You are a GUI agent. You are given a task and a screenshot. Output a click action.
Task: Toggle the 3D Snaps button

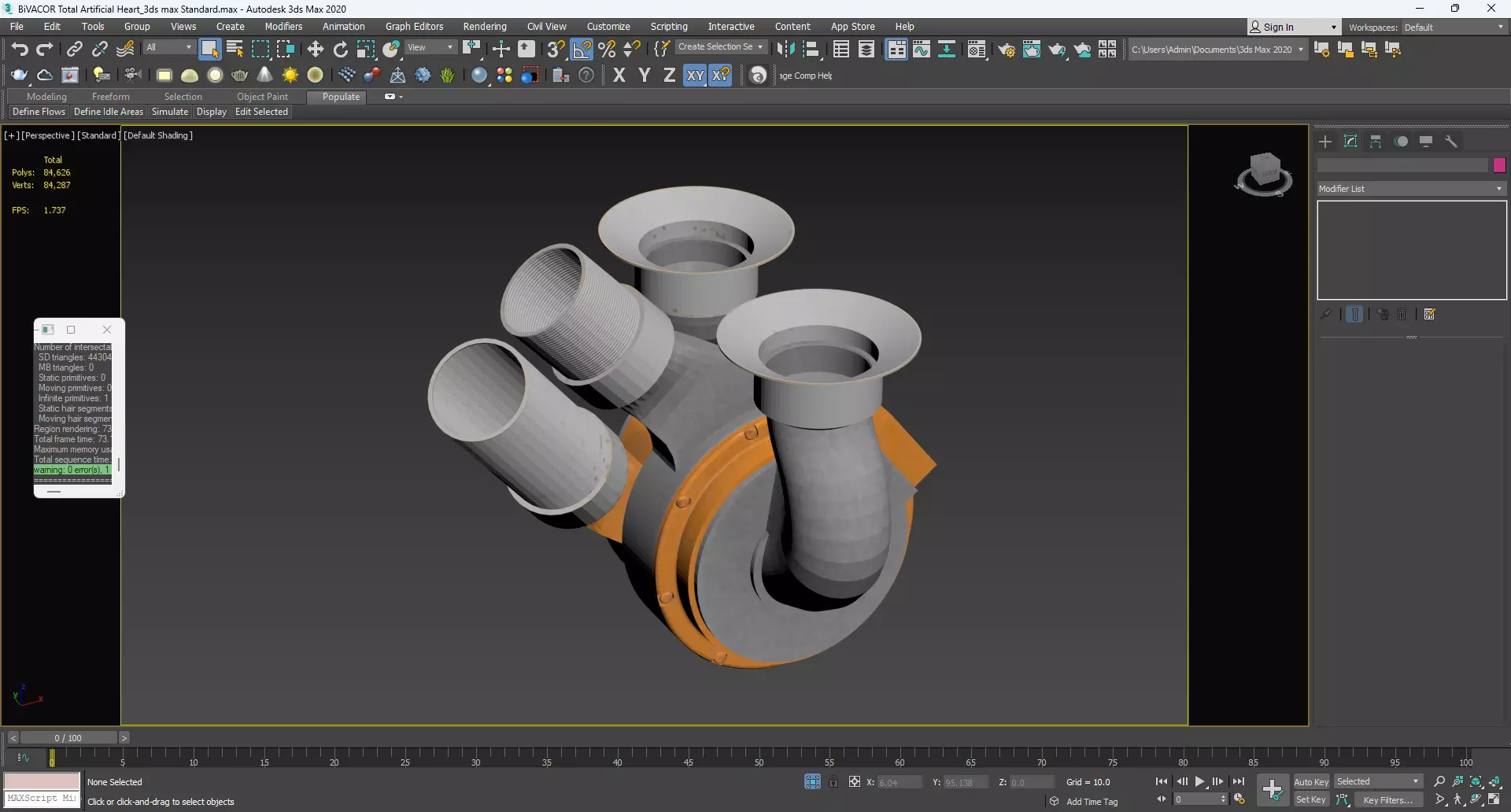[556, 49]
